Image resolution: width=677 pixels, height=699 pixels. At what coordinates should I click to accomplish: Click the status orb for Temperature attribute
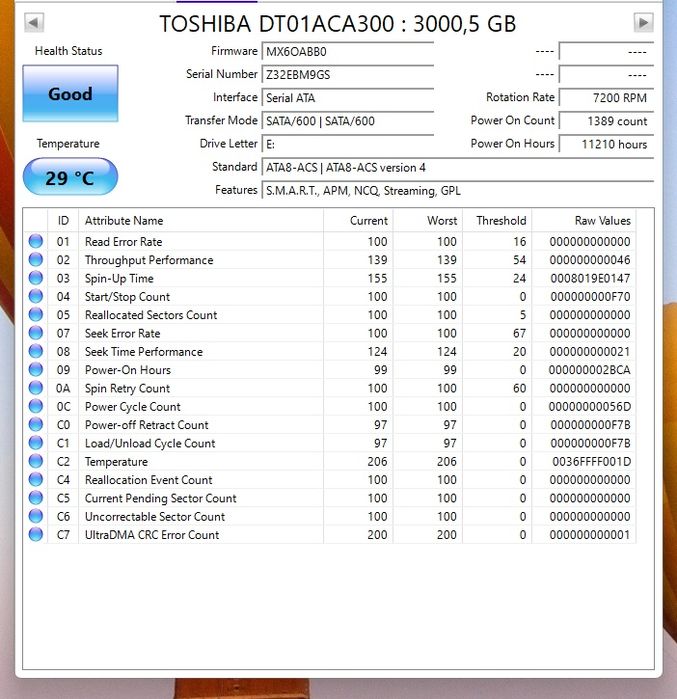point(36,461)
